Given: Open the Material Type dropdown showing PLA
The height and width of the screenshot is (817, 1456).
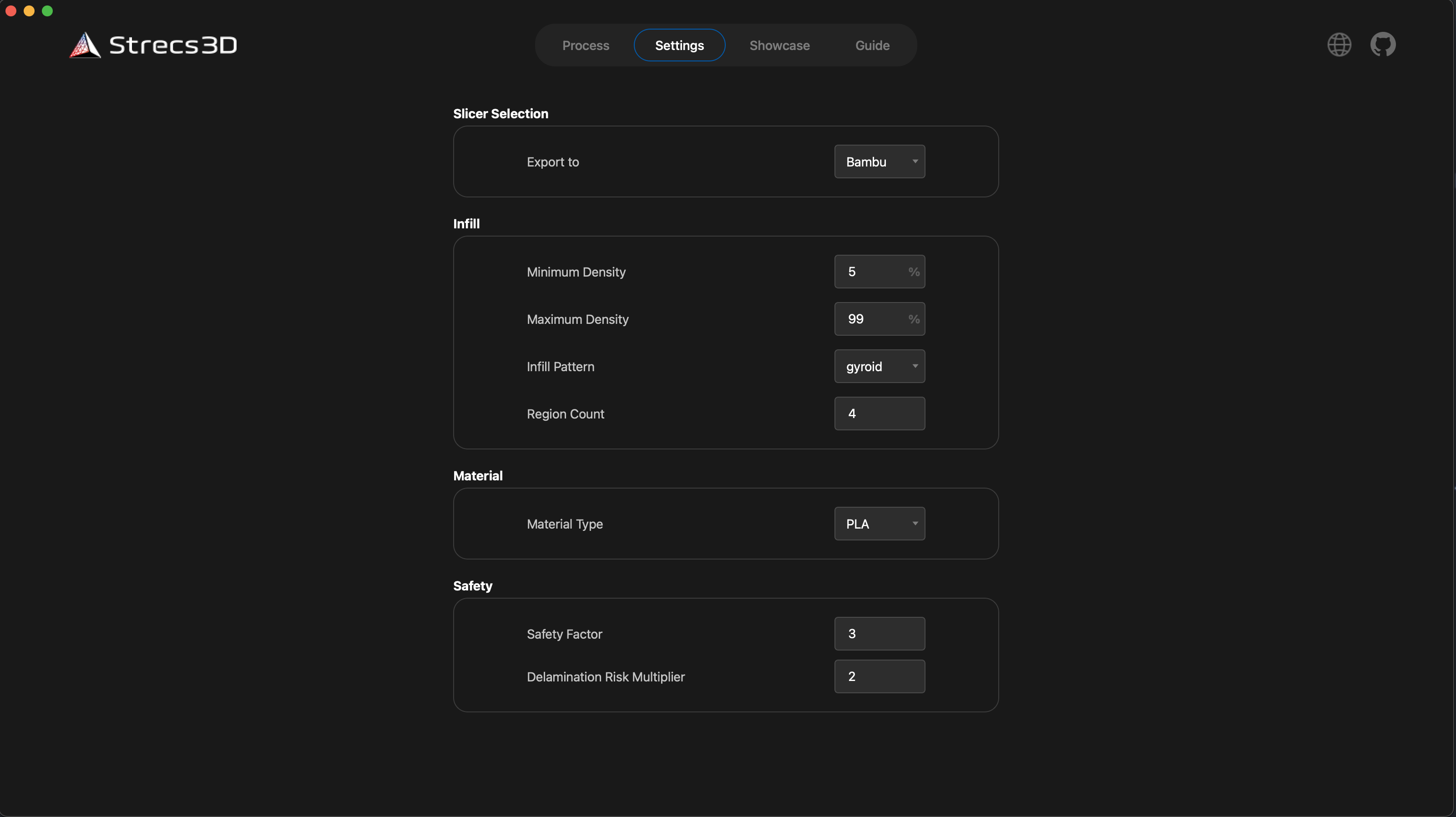Looking at the screenshot, I should pyautogui.click(x=879, y=524).
